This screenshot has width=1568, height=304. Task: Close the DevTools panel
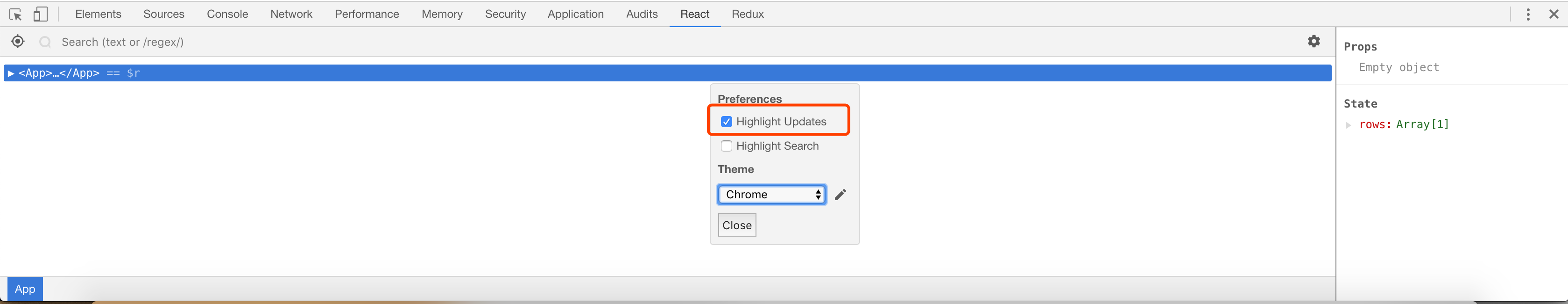coord(1554,14)
